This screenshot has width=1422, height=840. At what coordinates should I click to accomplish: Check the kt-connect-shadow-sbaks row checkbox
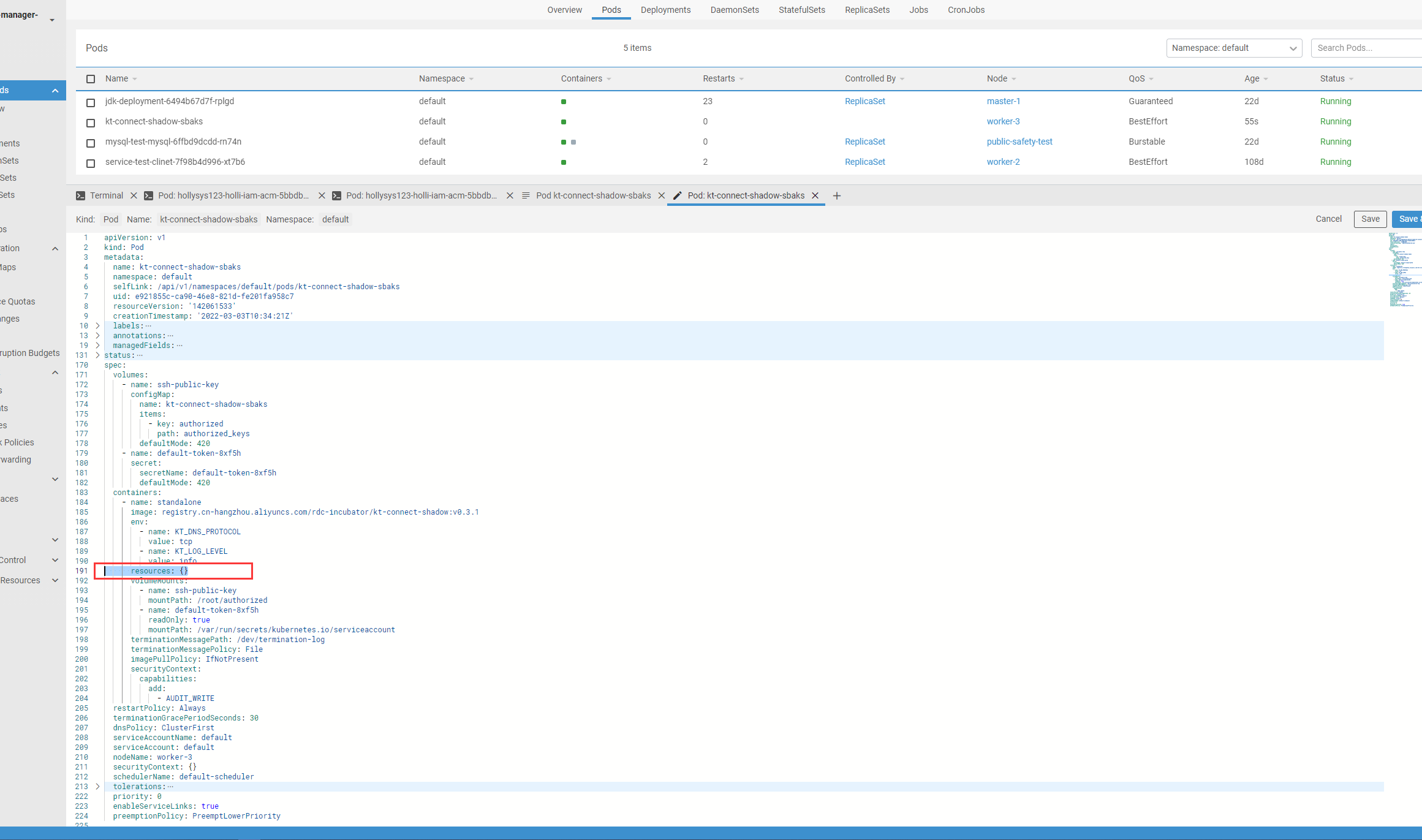point(91,123)
